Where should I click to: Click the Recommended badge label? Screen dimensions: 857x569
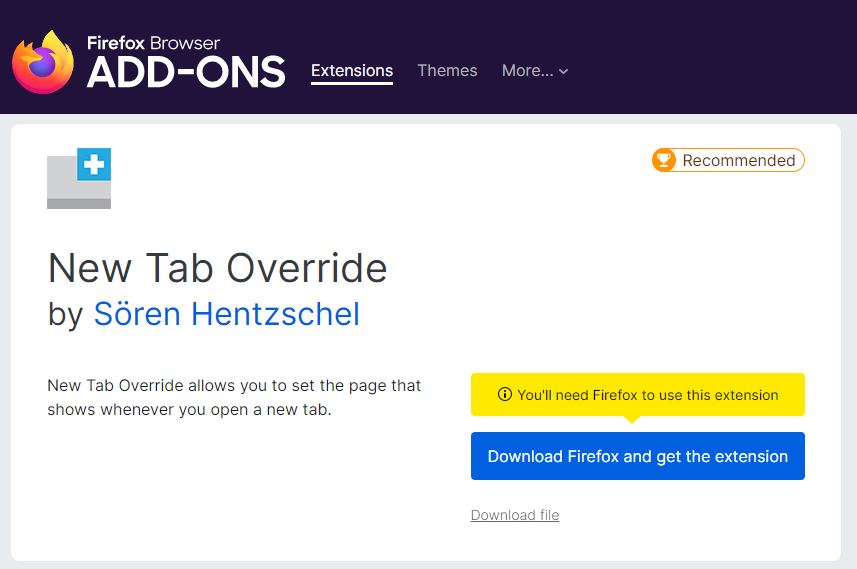(x=738, y=160)
